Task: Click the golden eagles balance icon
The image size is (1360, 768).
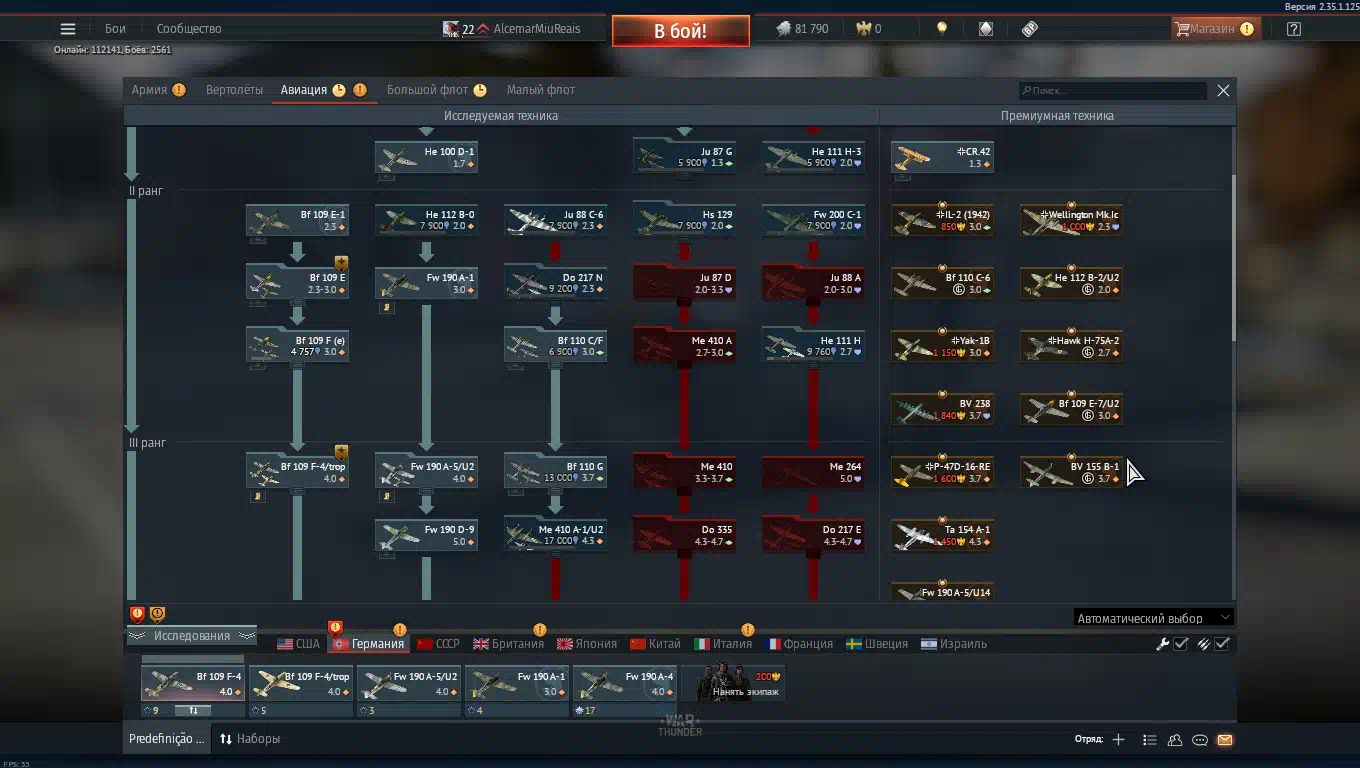Action: [864, 29]
